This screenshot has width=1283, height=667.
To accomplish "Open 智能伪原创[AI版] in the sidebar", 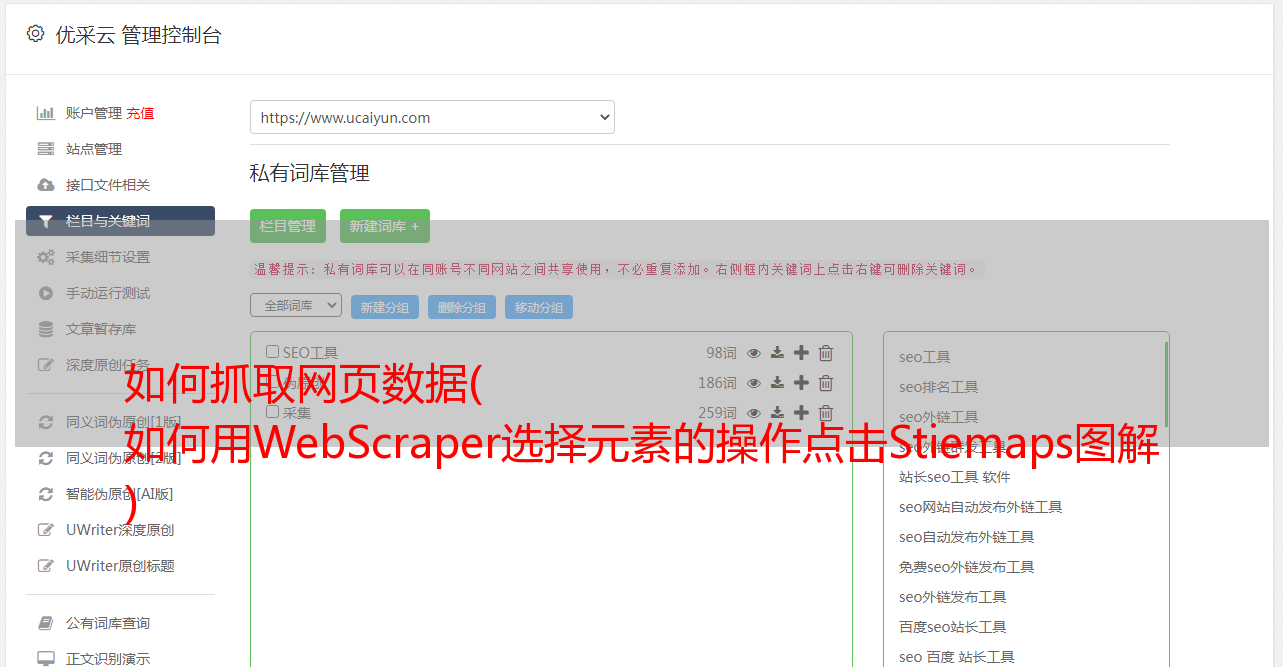I will point(120,494).
